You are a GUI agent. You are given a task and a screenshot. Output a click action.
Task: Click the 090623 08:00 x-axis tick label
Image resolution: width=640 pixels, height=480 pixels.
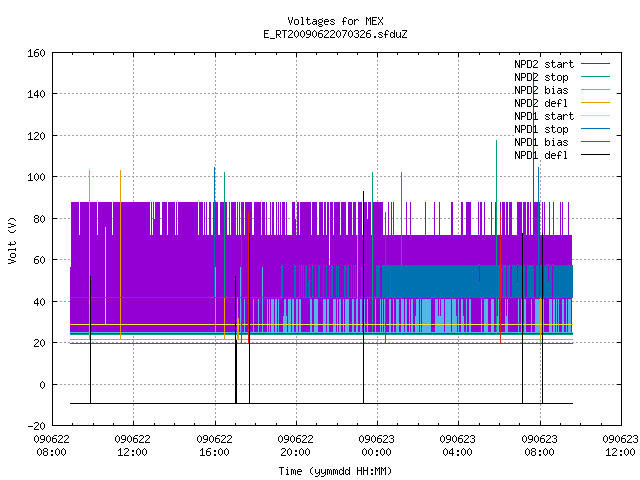pos(539,446)
